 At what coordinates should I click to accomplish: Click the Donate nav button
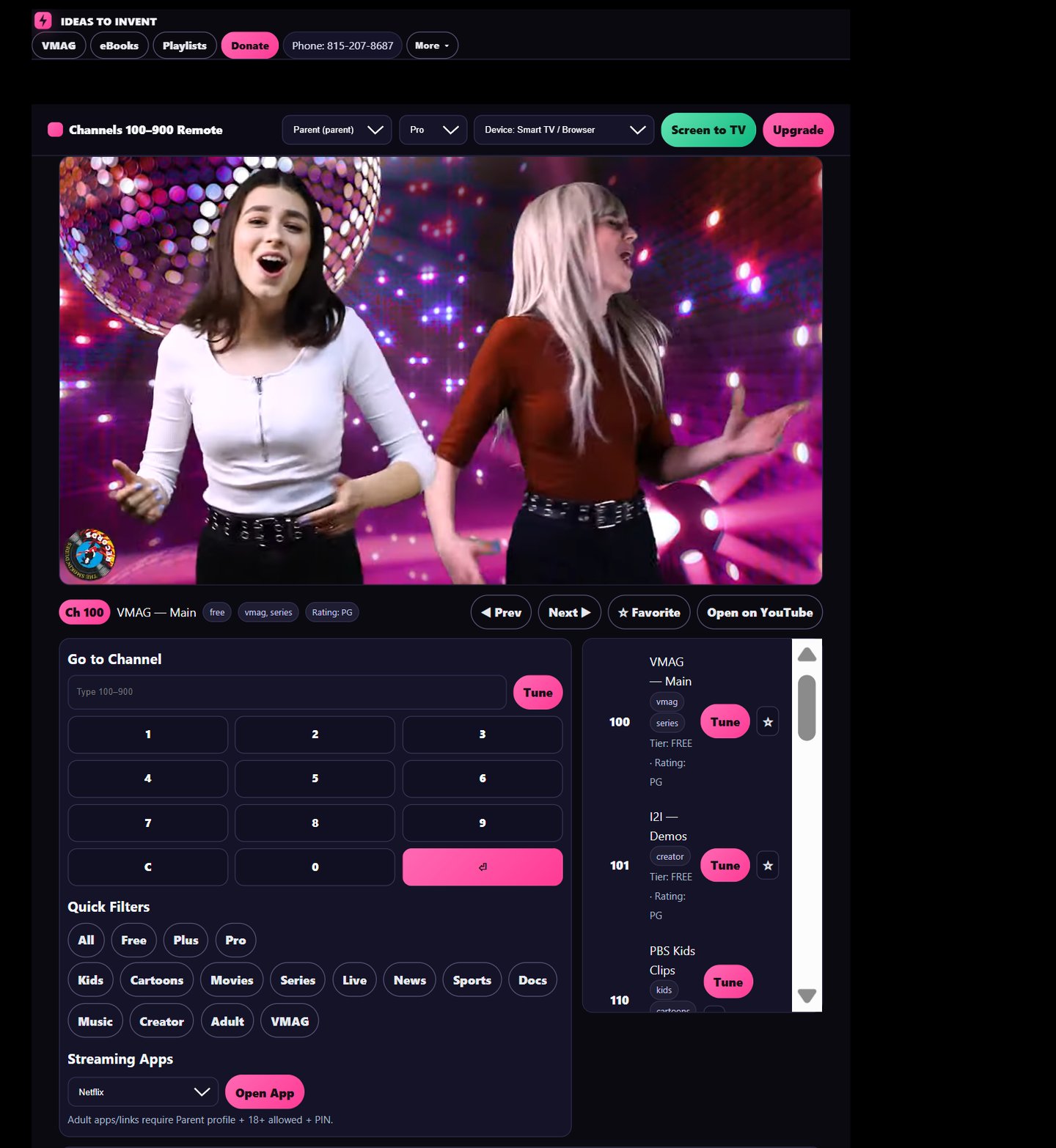[x=250, y=45]
